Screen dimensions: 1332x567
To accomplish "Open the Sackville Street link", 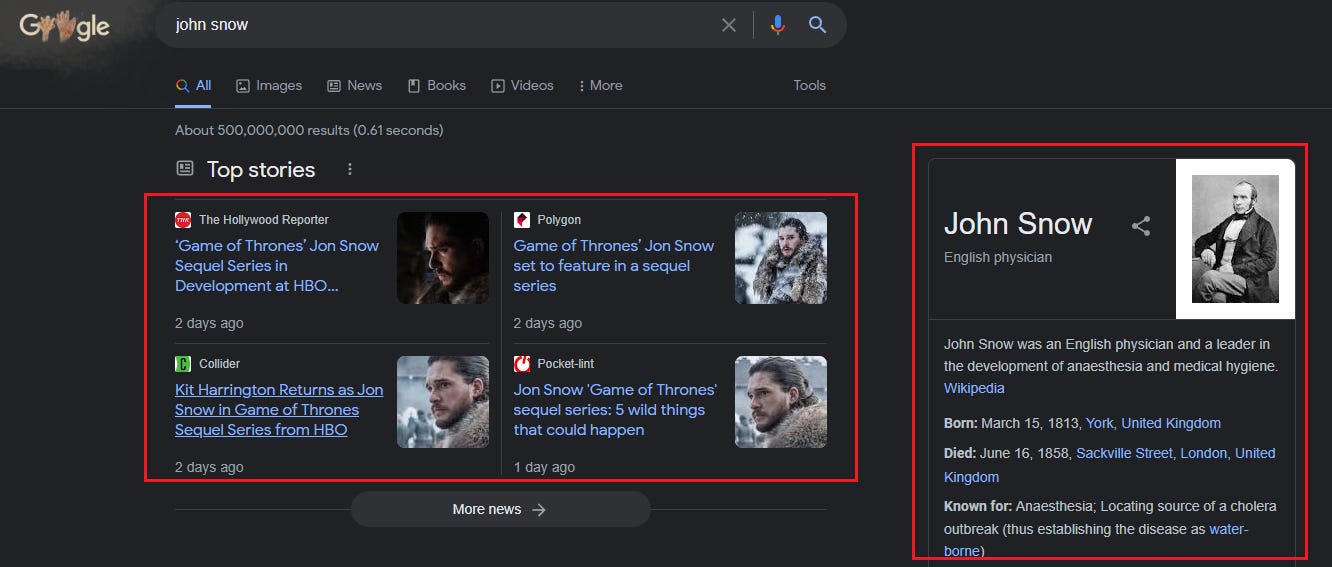I will pyautogui.click(x=1124, y=453).
